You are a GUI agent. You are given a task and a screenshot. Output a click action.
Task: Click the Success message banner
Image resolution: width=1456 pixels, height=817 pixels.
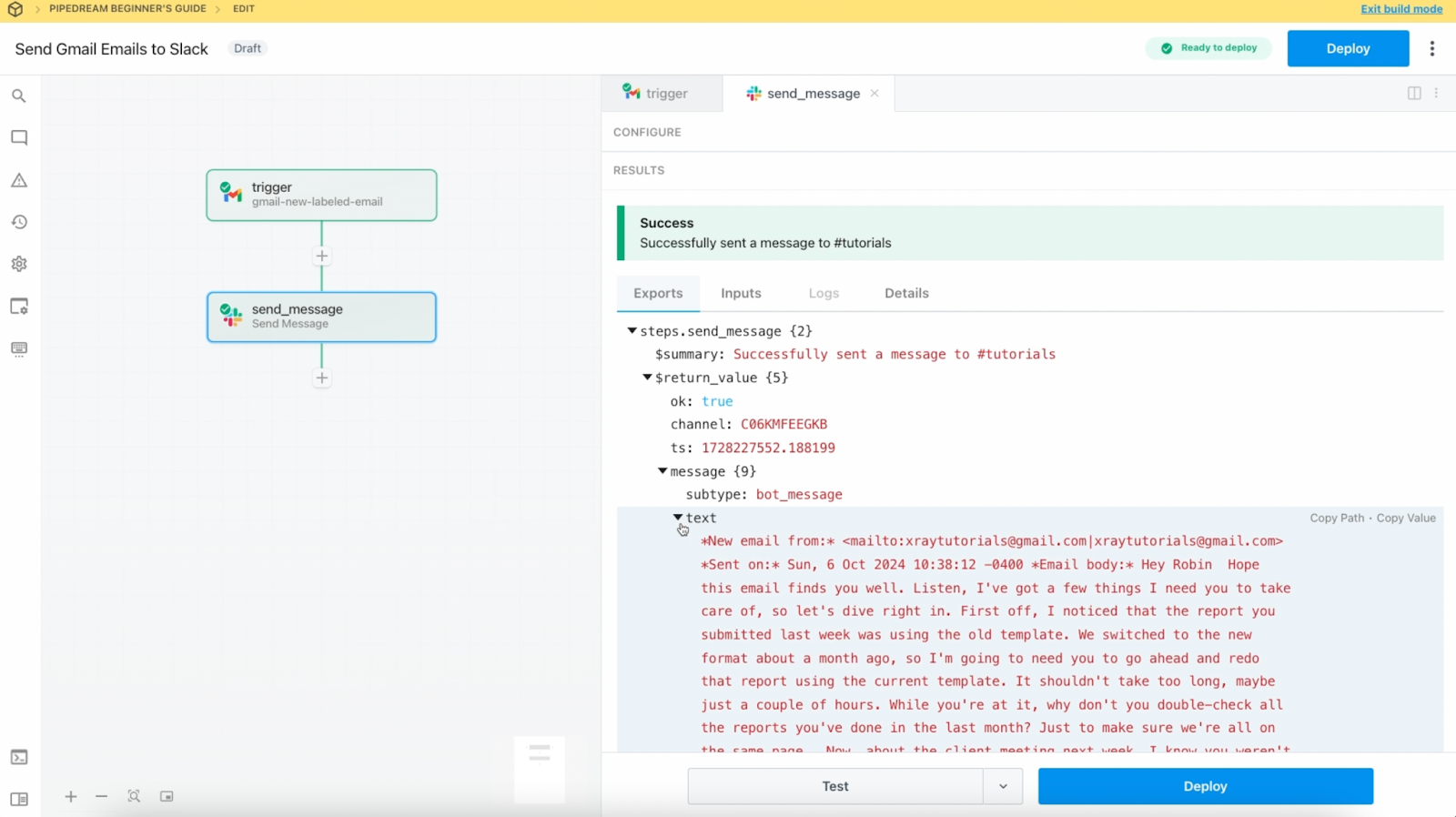click(x=1030, y=233)
